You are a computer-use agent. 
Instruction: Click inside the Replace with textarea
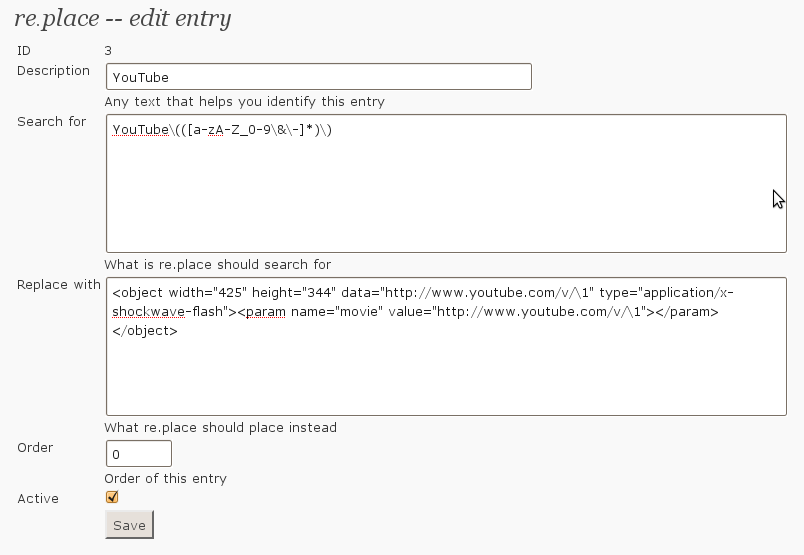pos(446,347)
